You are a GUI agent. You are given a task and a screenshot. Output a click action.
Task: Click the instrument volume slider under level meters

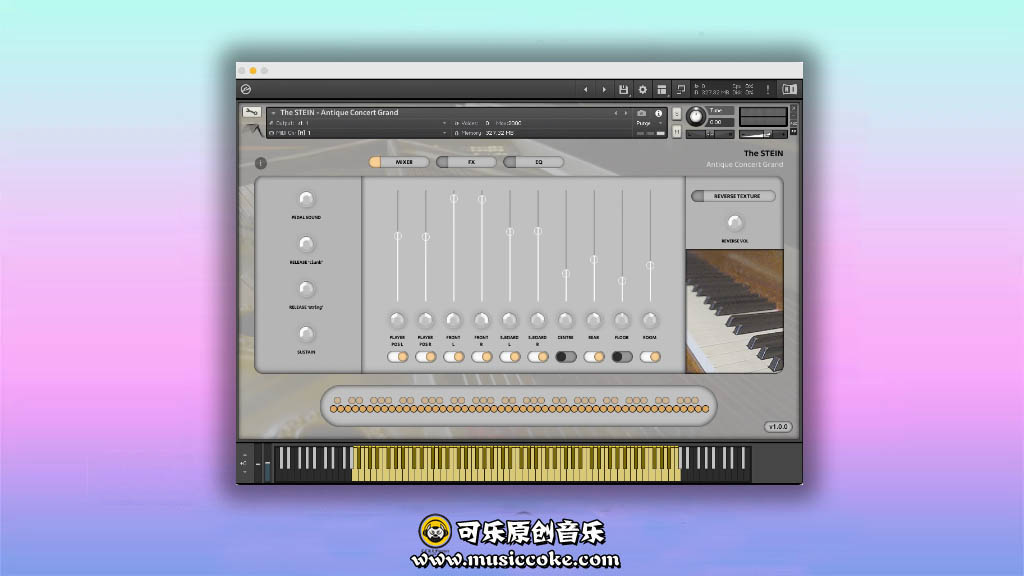tap(763, 135)
